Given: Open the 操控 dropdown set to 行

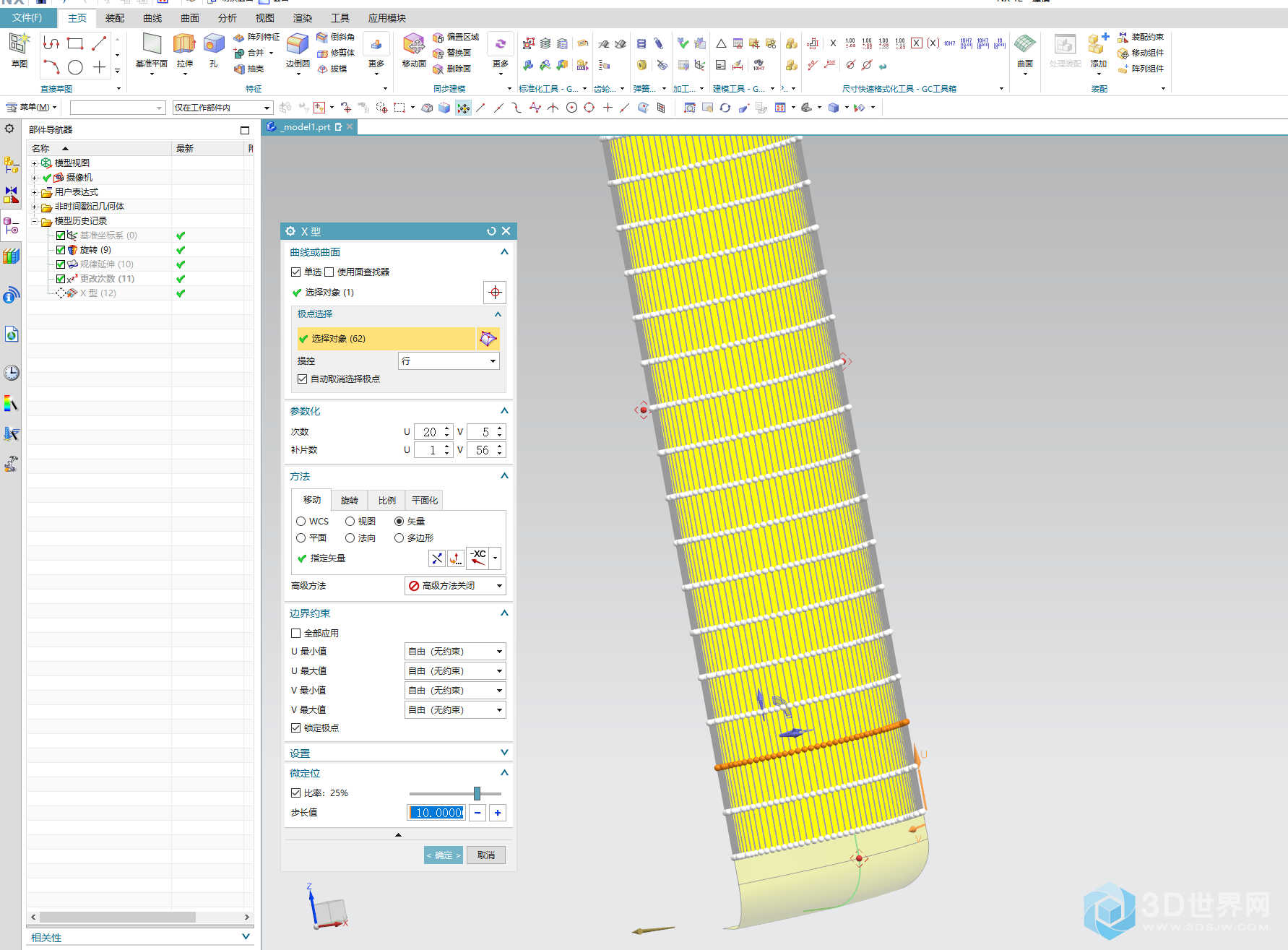Looking at the screenshot, I should point(449,360).
